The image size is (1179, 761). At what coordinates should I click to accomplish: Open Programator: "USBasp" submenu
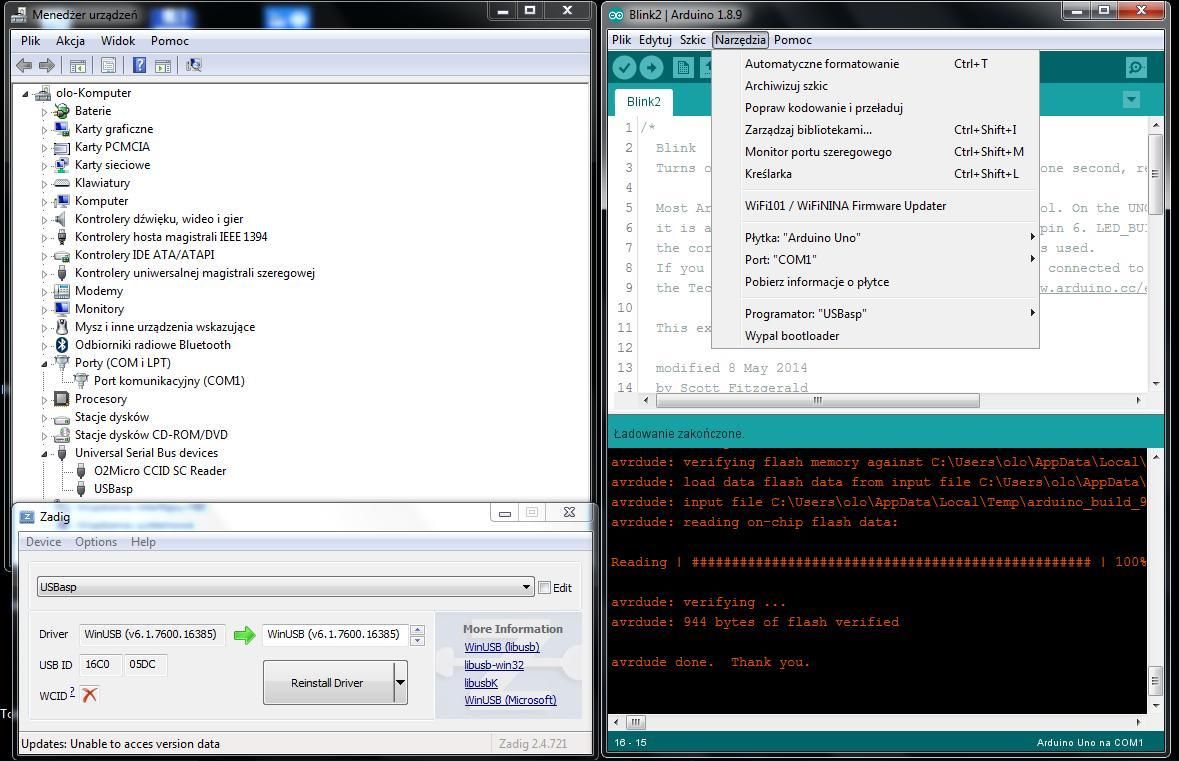(875, 314)
